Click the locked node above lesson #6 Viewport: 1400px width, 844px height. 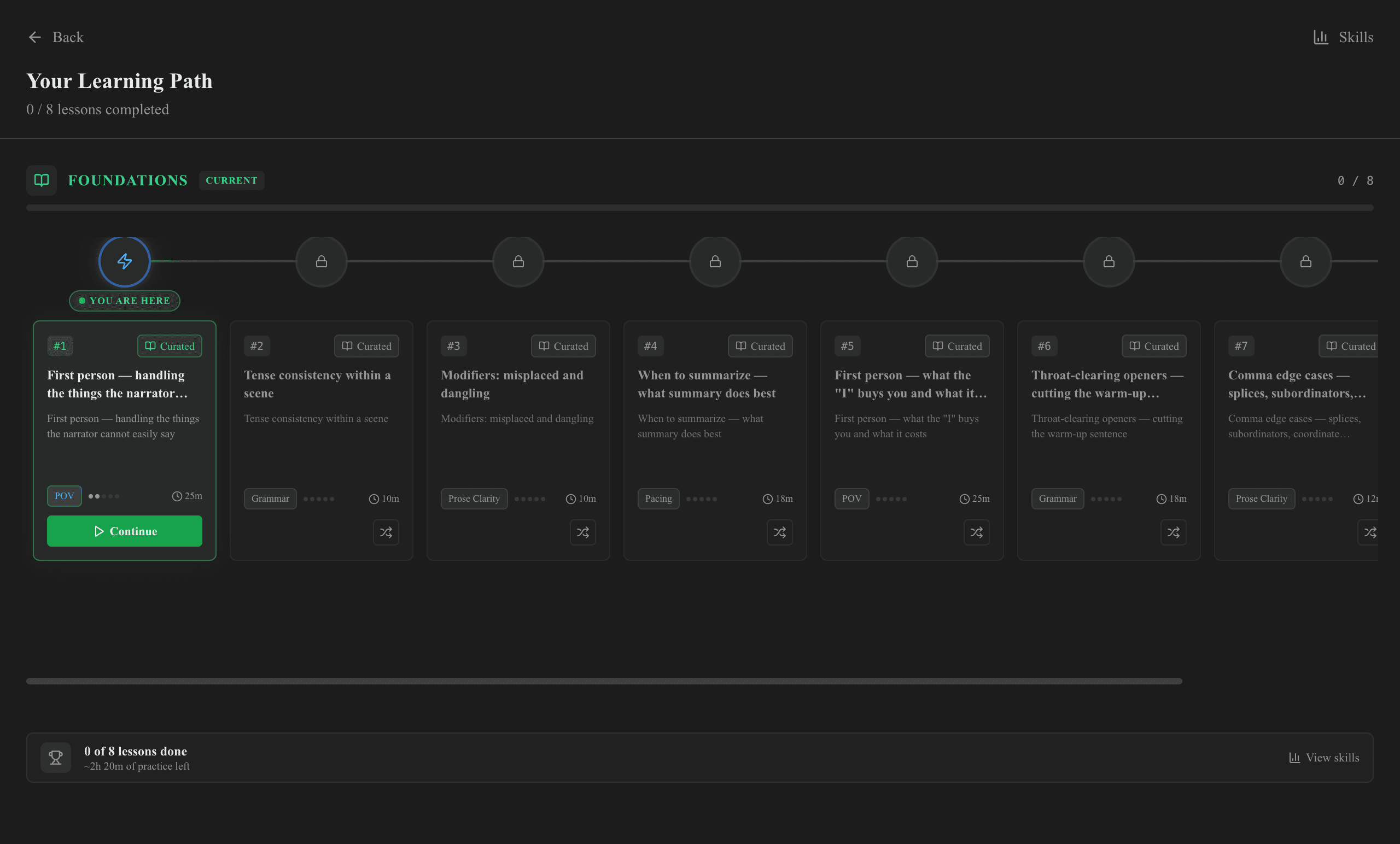click(1109, 261)
